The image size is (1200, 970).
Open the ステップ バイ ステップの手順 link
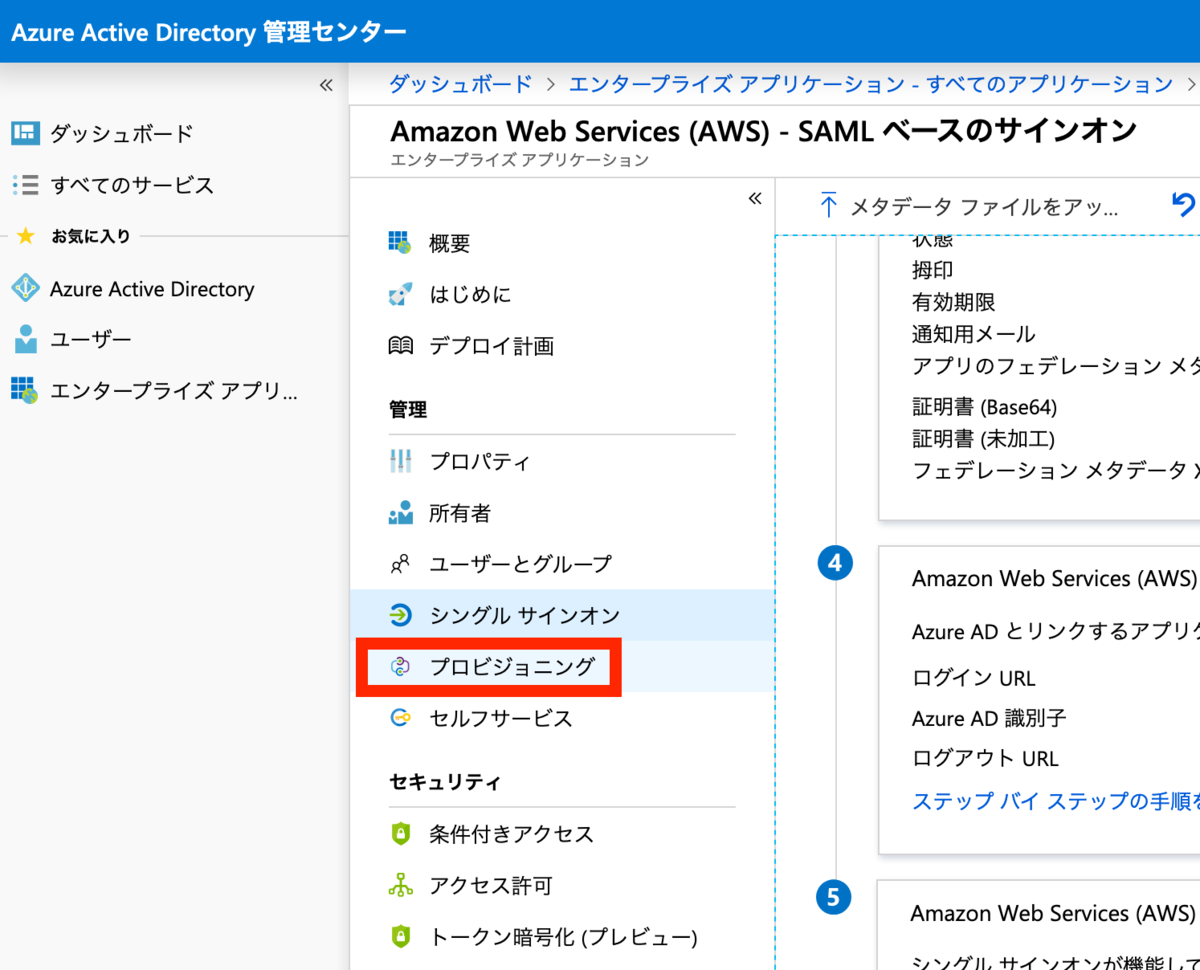[x=1056, y=801]
